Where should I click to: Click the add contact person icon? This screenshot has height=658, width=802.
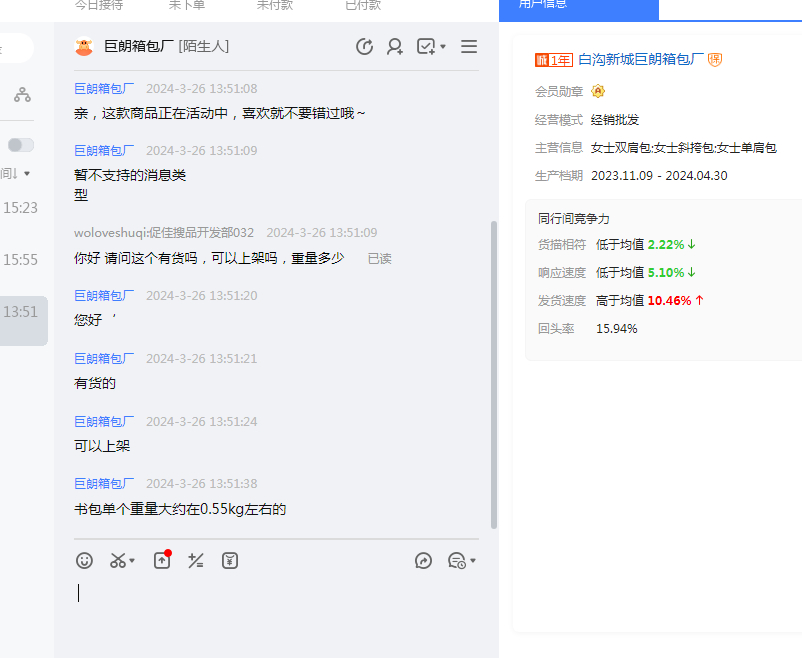coord(395,47)
